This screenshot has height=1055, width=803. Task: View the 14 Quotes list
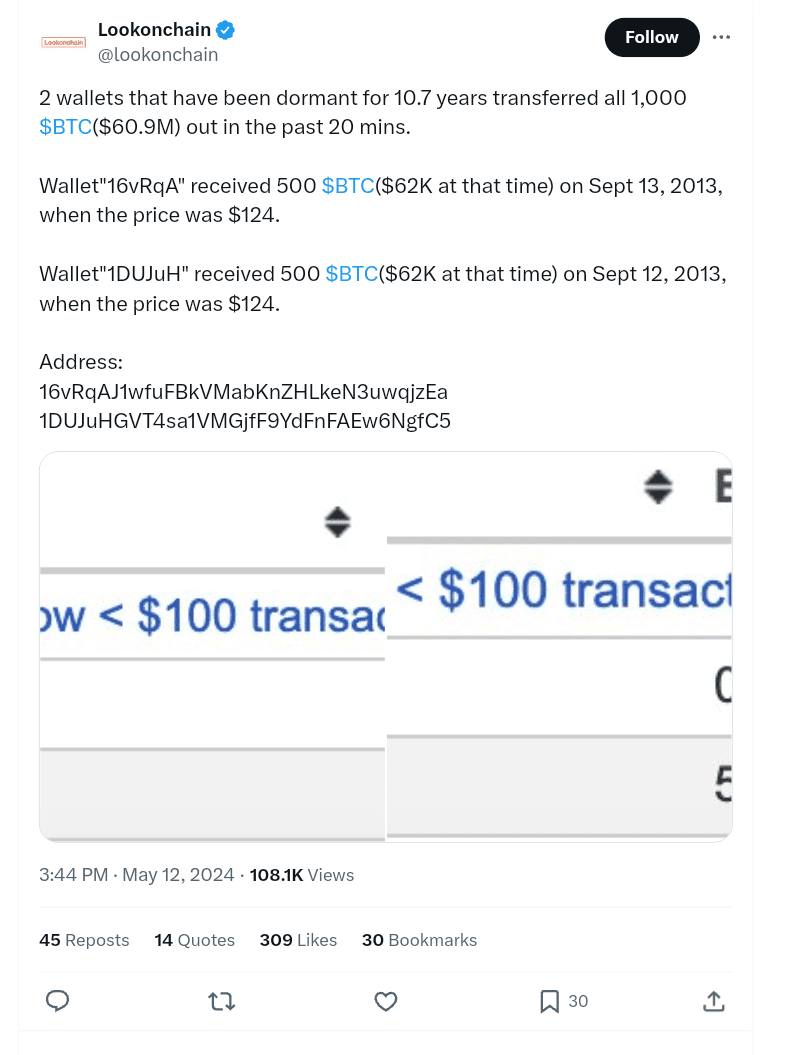pos(194,940)
